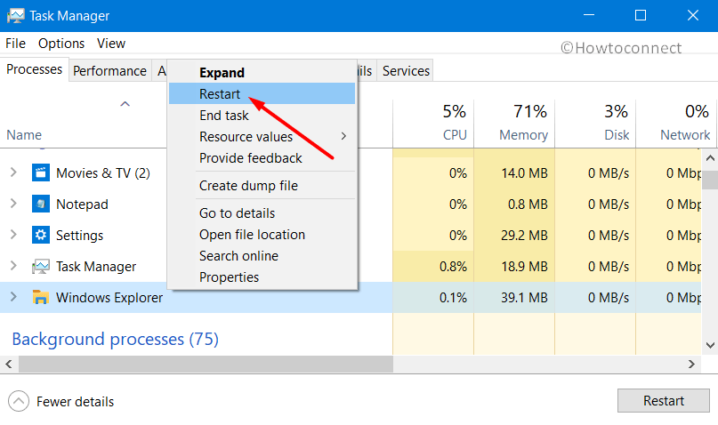Image resolution: width=718 pixels, height=425 pixels.
Task: Click the horizontal scrollbar left arrow
Action: [9, 364]
